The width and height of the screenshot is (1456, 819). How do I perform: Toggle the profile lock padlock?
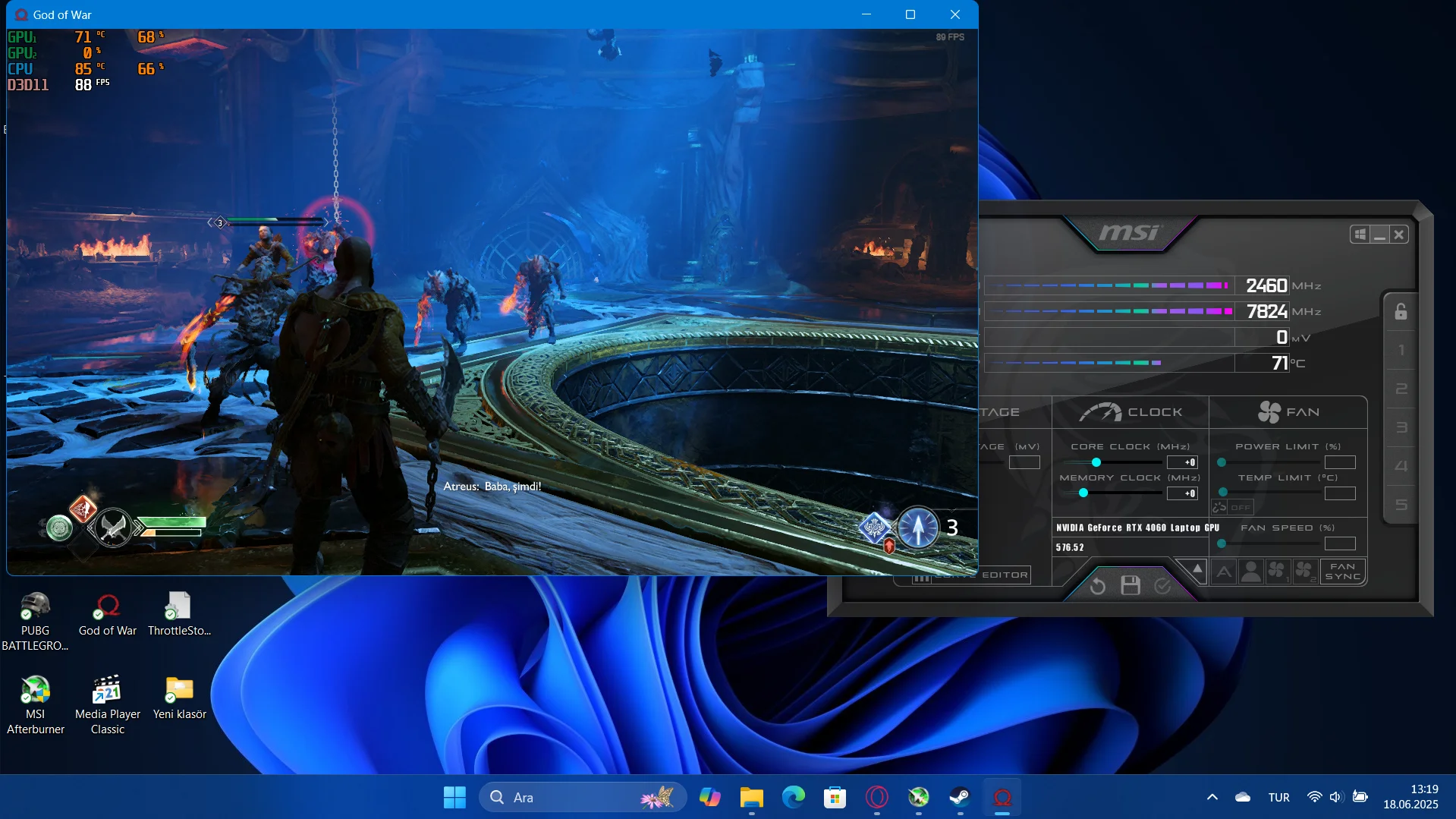pos(1401,312)
